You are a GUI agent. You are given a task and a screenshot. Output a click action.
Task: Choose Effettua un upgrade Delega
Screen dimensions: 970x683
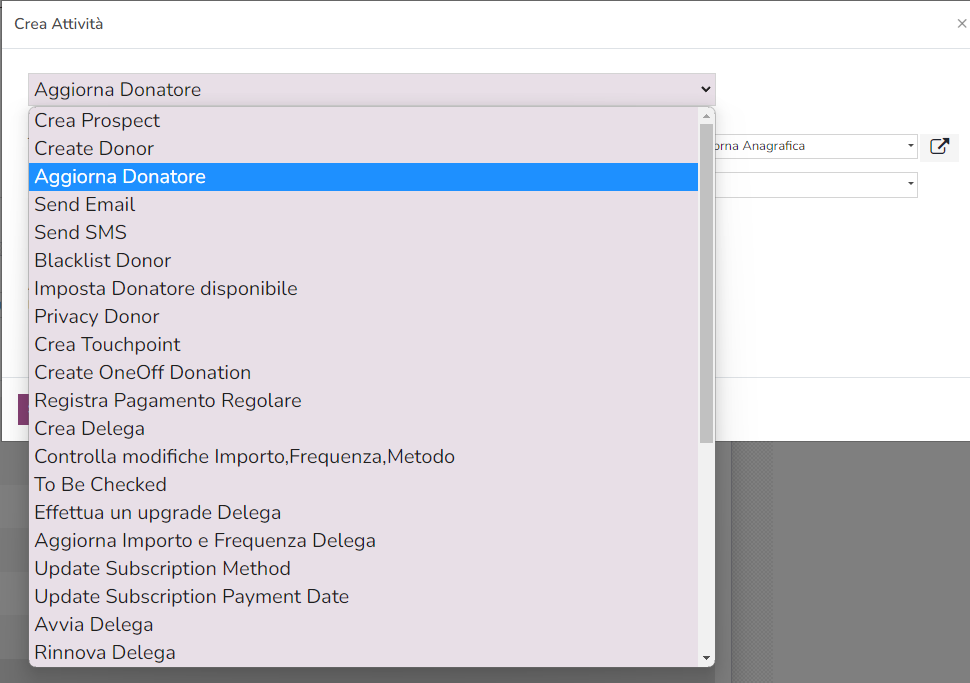(158, 513)
